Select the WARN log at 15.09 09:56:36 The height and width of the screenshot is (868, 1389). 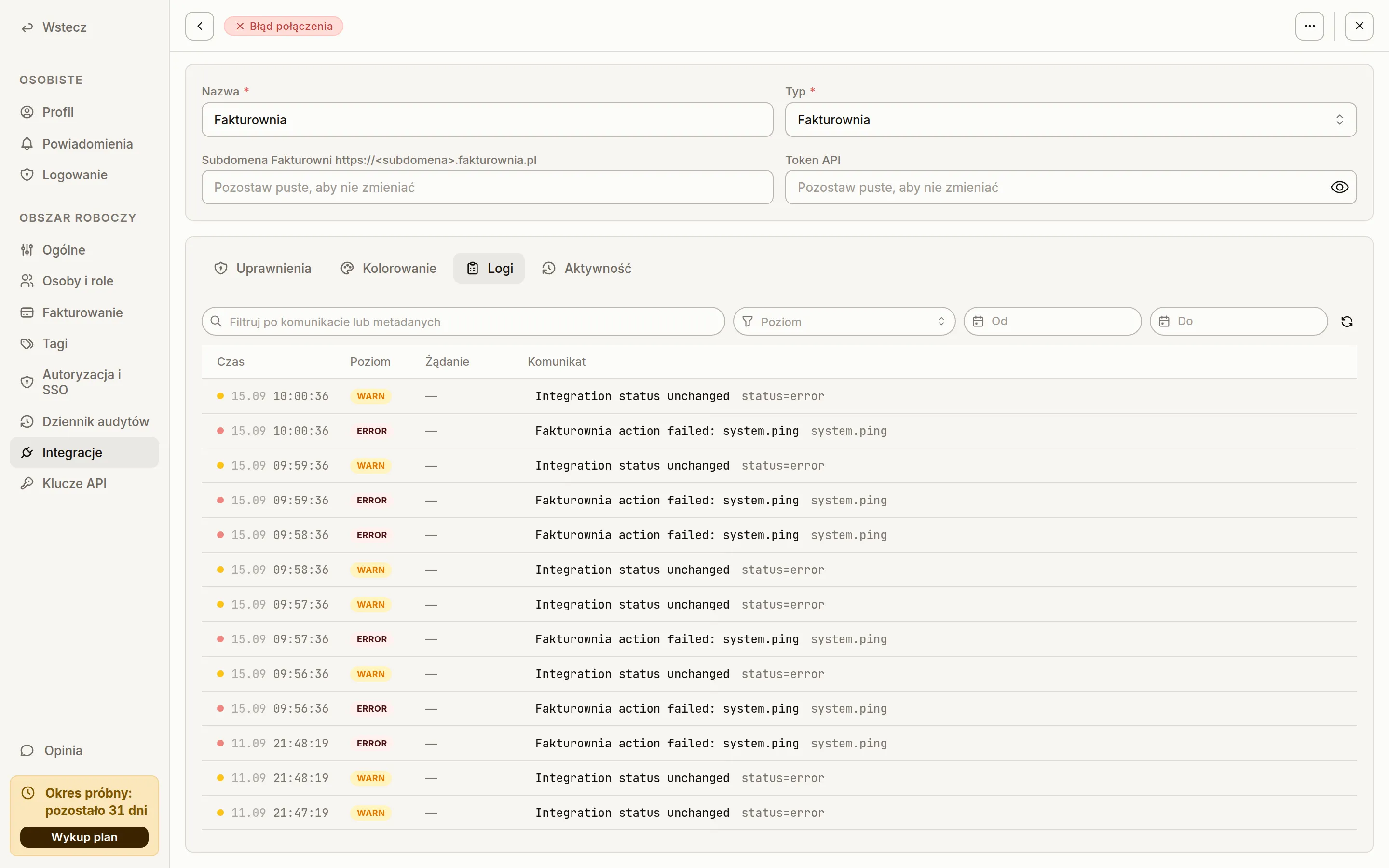pyautogui.click(x=779, y=674)
